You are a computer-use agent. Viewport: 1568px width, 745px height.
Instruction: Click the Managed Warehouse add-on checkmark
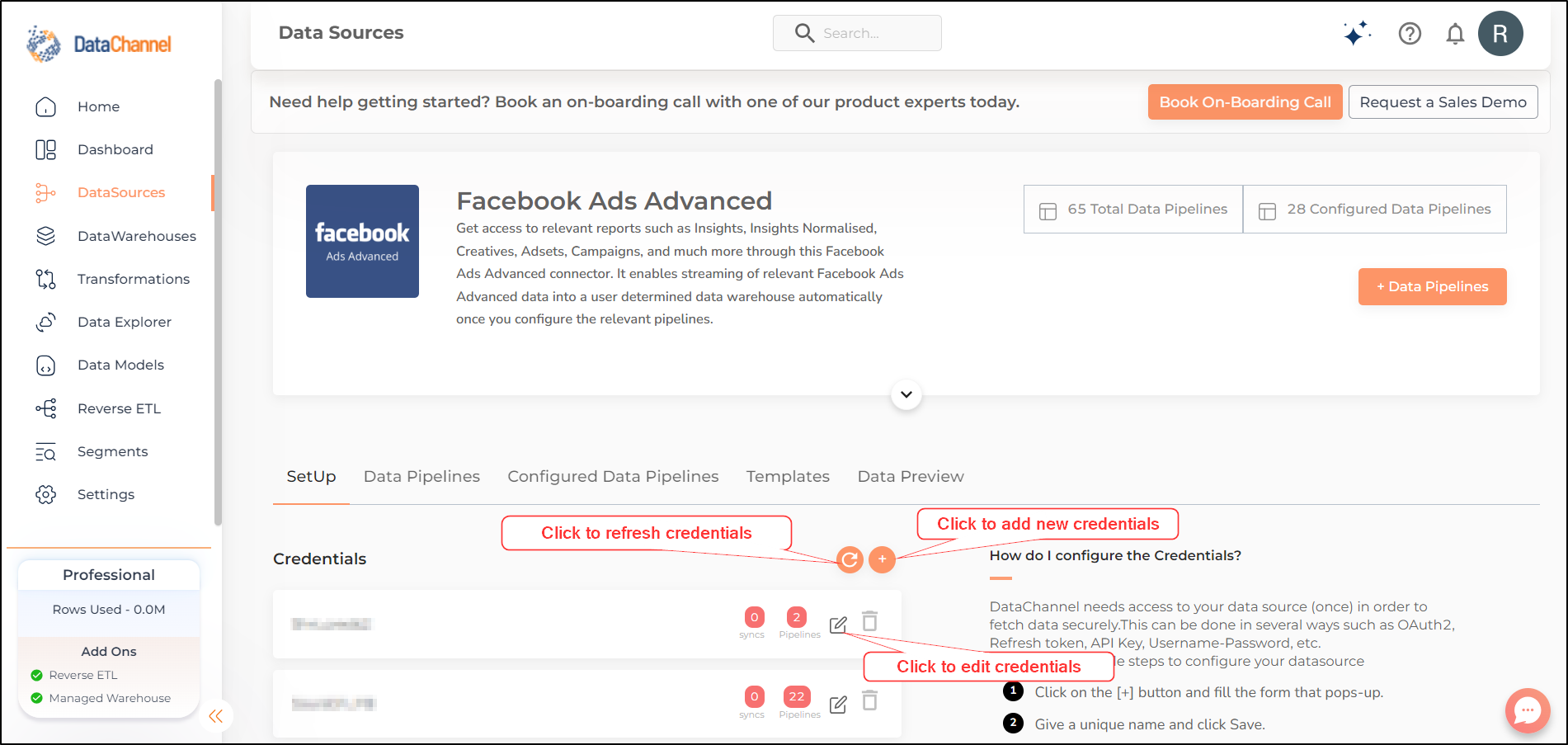click(36, 698)
